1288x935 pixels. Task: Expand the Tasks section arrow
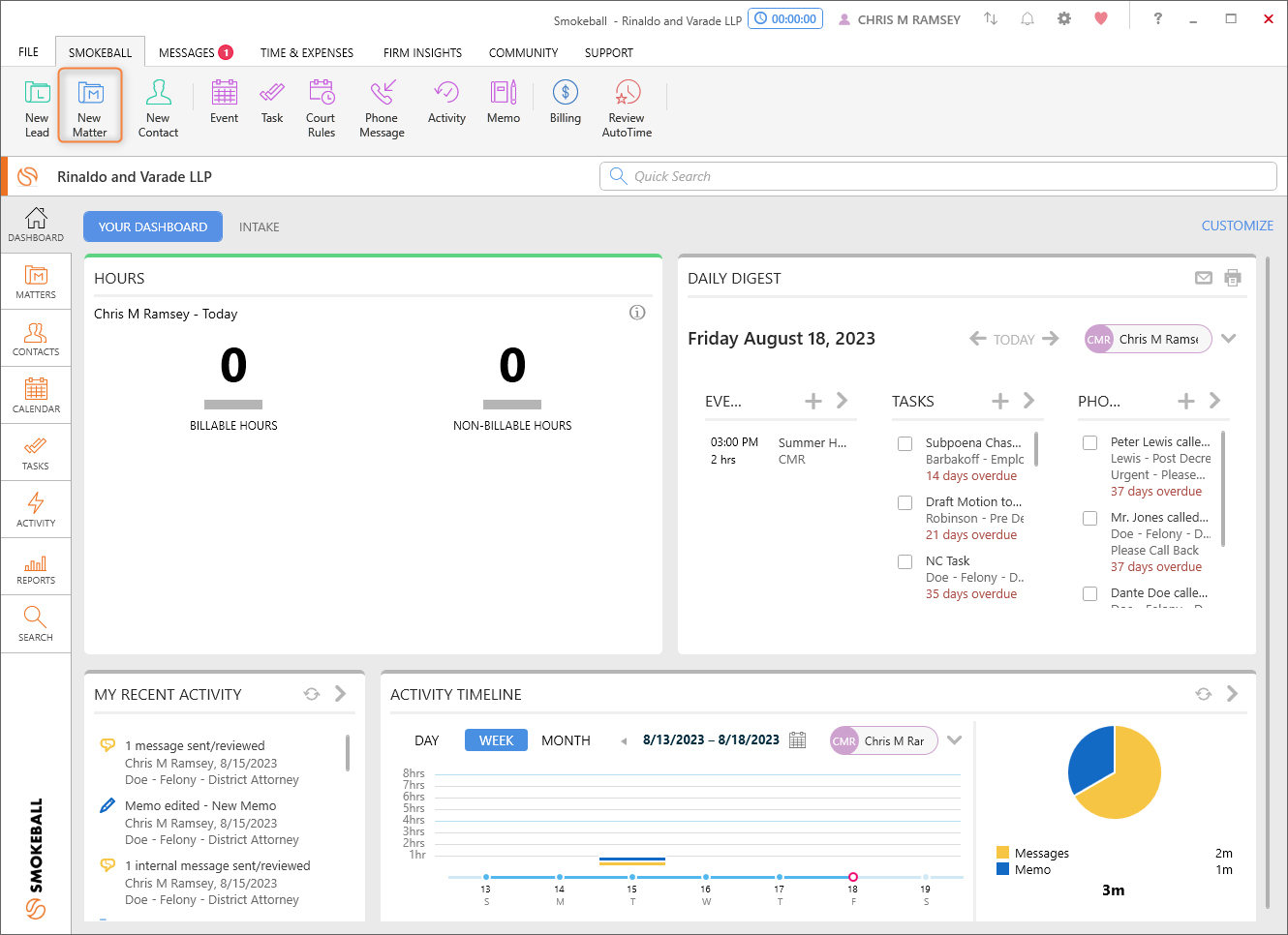coord(1028,401)
